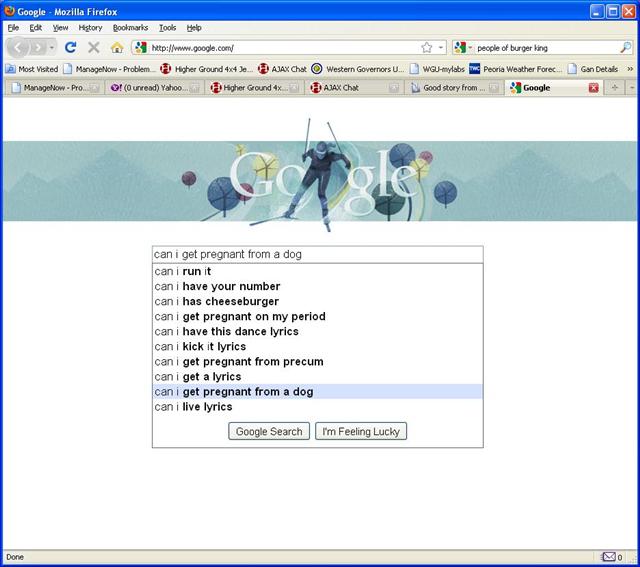This screenshot has height=567, width=640.
Task: Expand bookmarks toolbar overflow chevron
Action: 630,69
